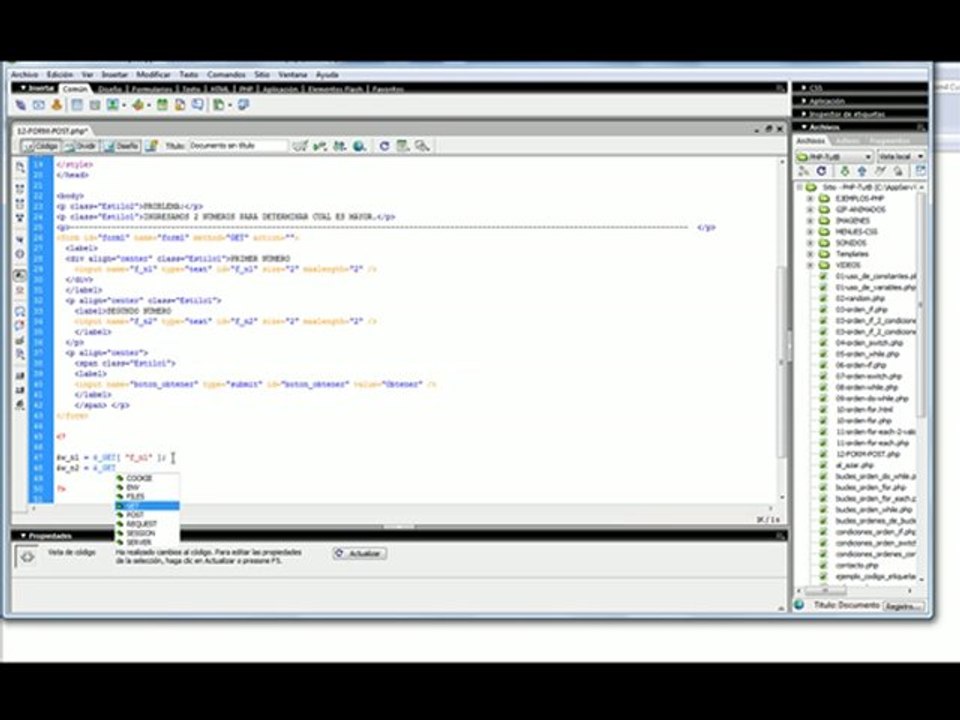960x720 pixels.
Task: Click the Comment icon in Insert bar
Action: pyautogui.click(x=198, y=105)
